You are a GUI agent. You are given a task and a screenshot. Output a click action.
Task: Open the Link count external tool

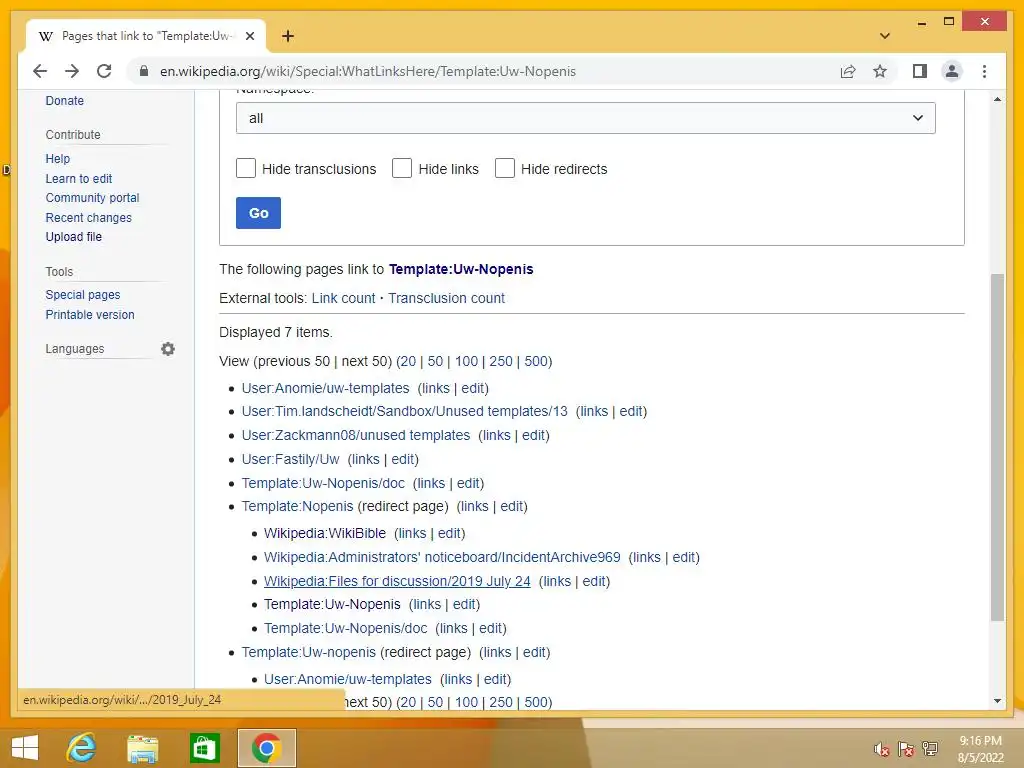point(344,298)
